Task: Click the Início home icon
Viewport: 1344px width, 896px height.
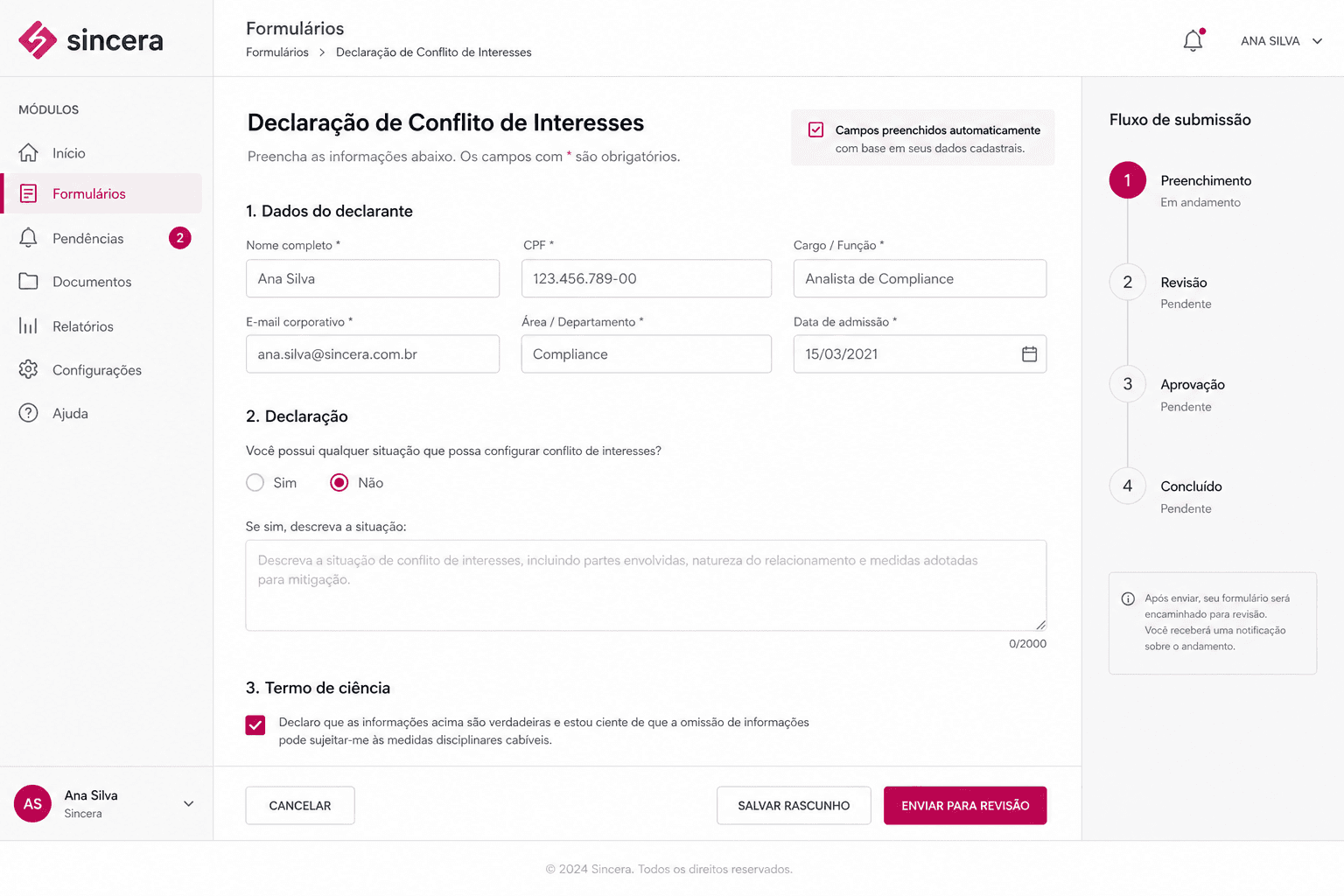Action: (28, 152)
